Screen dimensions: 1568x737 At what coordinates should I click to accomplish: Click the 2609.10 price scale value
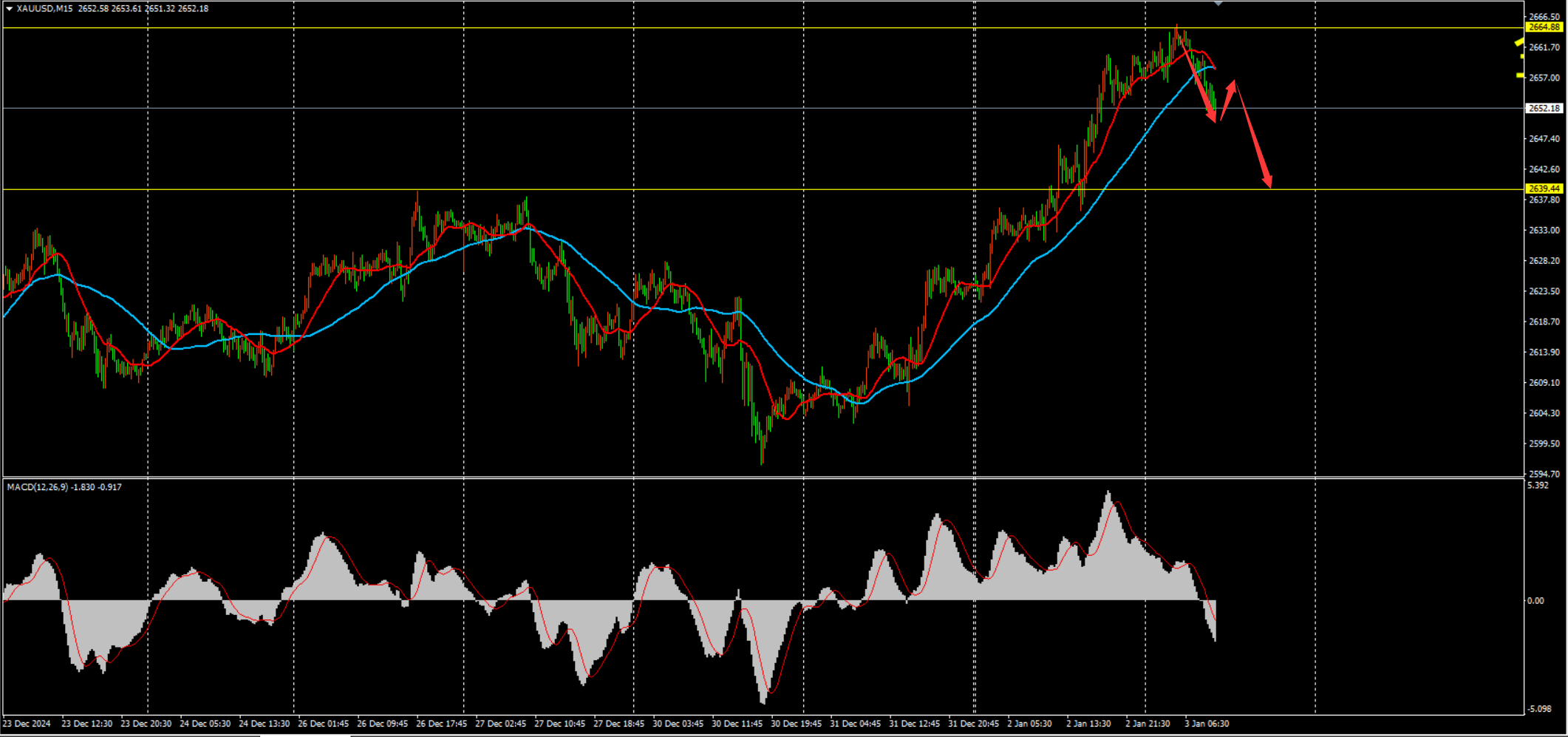pyautogui.click(x=1544, y=382)
